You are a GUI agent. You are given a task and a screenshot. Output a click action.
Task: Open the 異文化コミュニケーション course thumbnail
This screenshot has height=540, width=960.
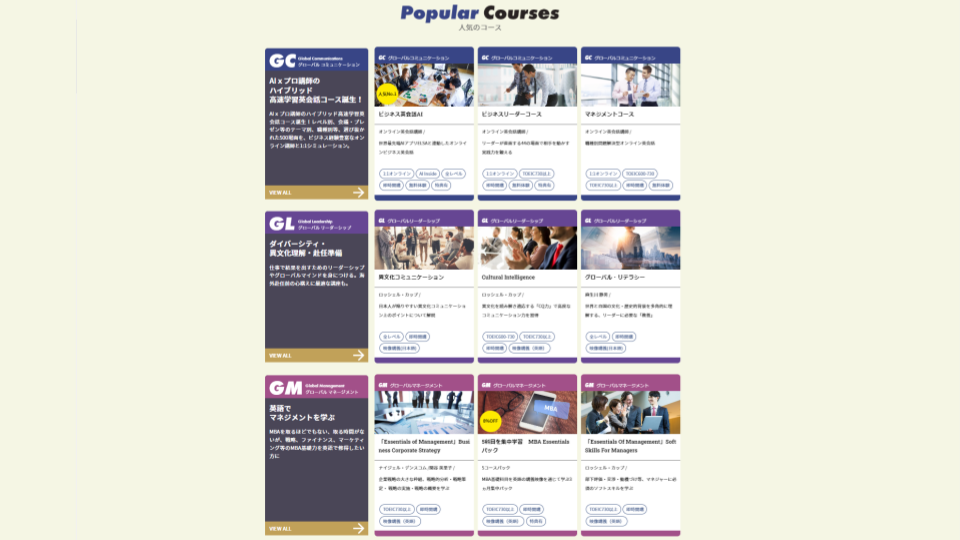425,248
